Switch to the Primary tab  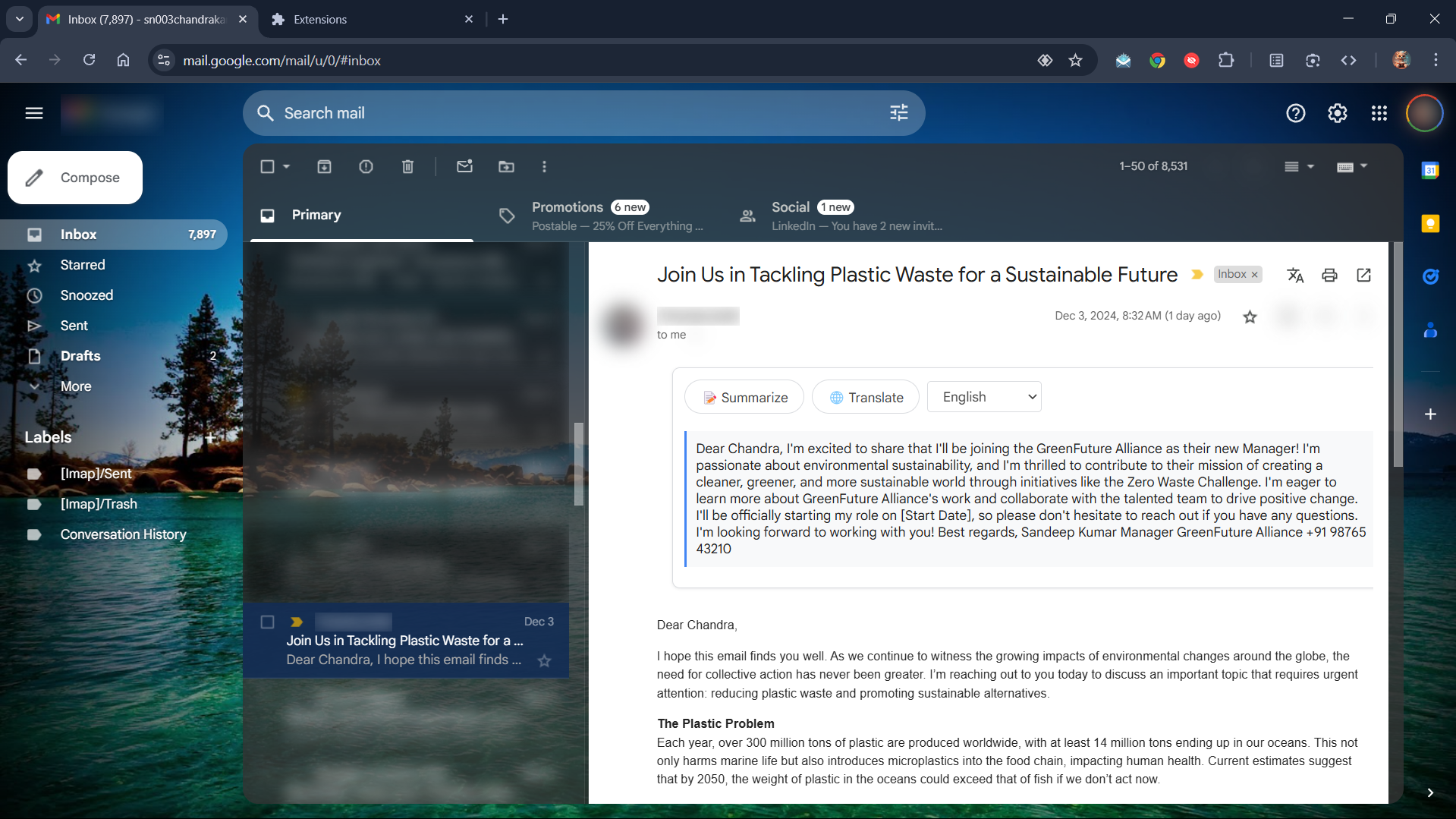(x=362, y=216)
